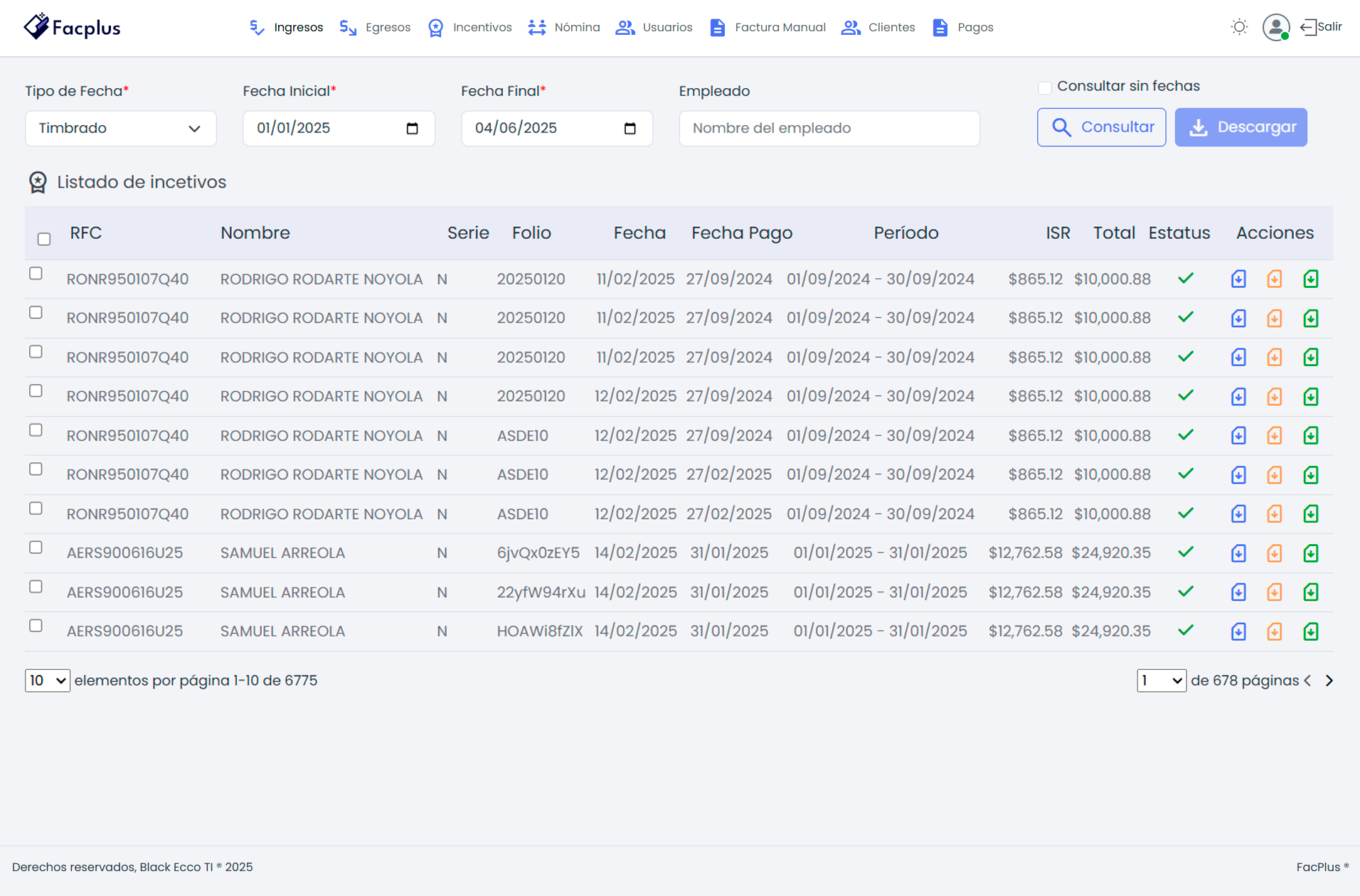
Task: Click the Descargar button
Action: pyautogui.click(x=1241, y=127)
